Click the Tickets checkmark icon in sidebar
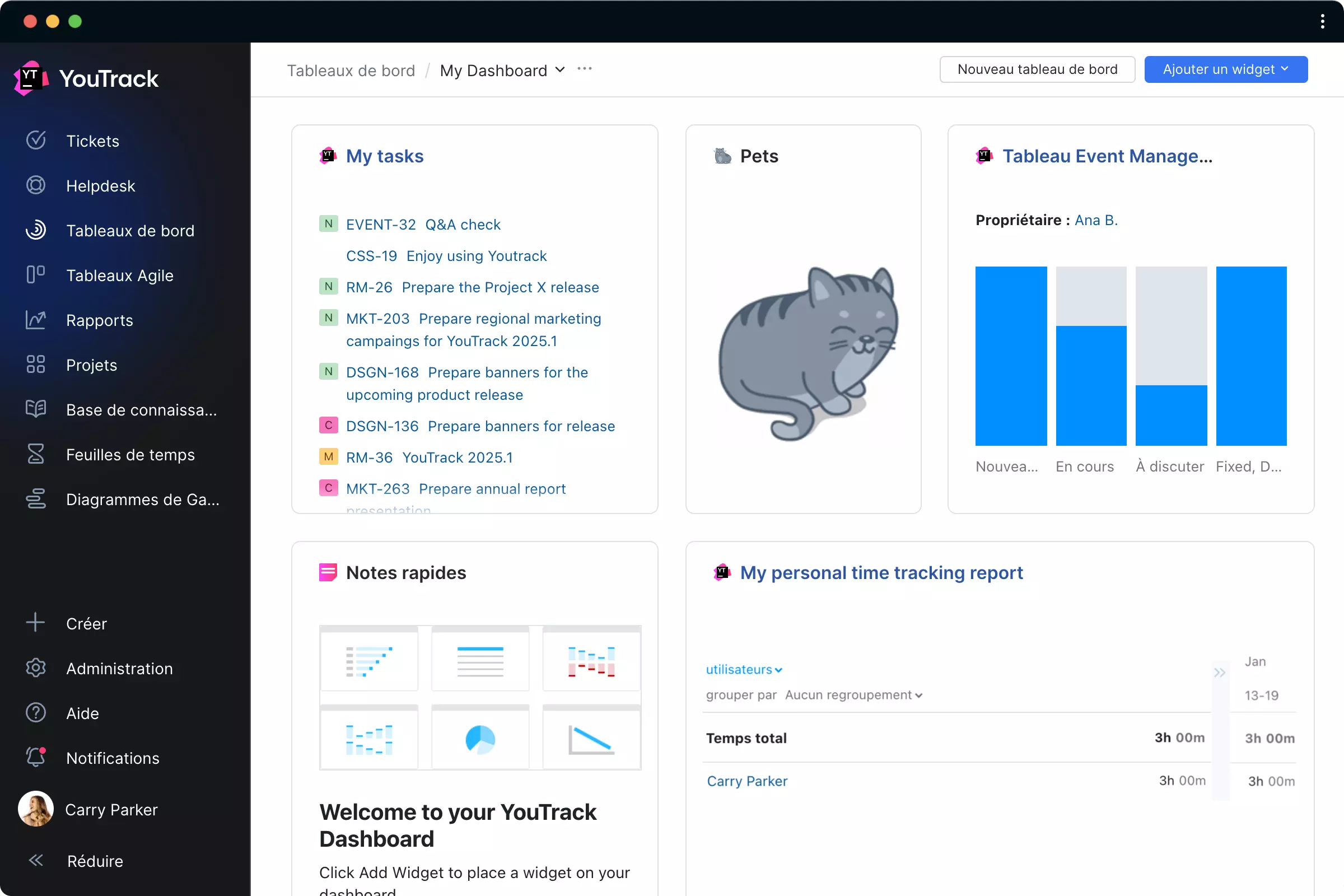1344x896 pixels. pyautogui.click(x=35, y=141)
